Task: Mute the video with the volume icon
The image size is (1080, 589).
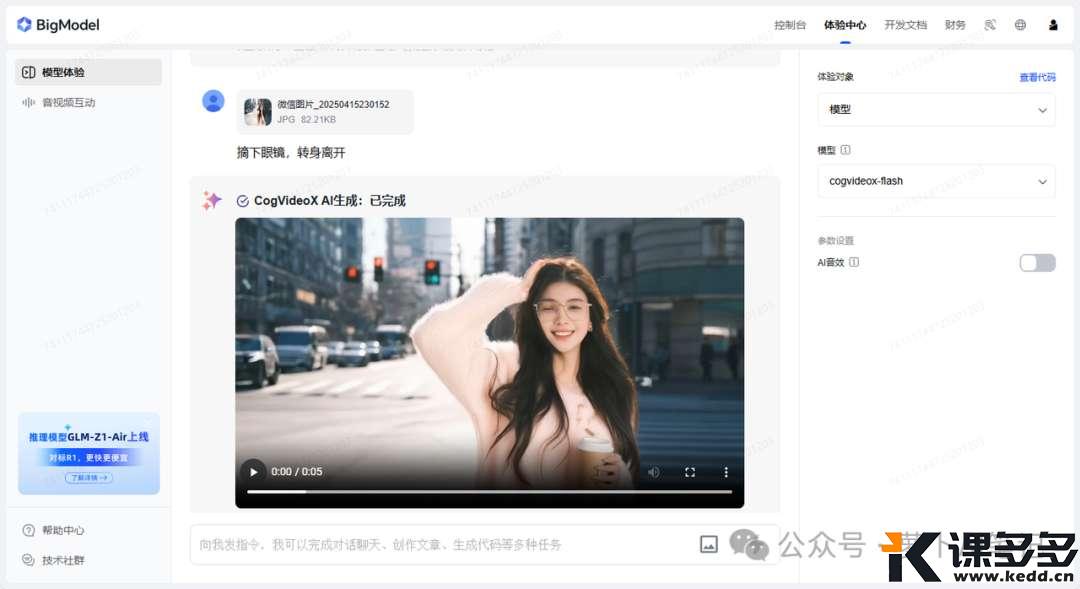Action: pos(653,472)
